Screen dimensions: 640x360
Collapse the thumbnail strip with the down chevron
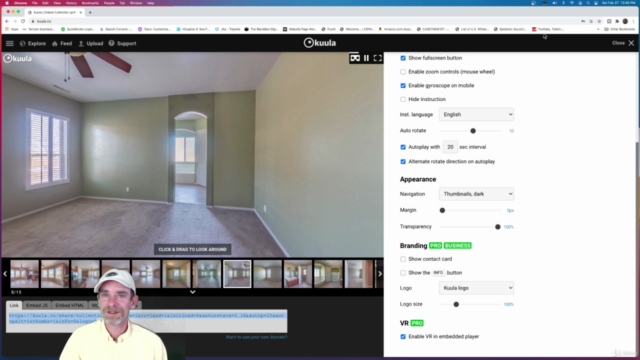193,292
